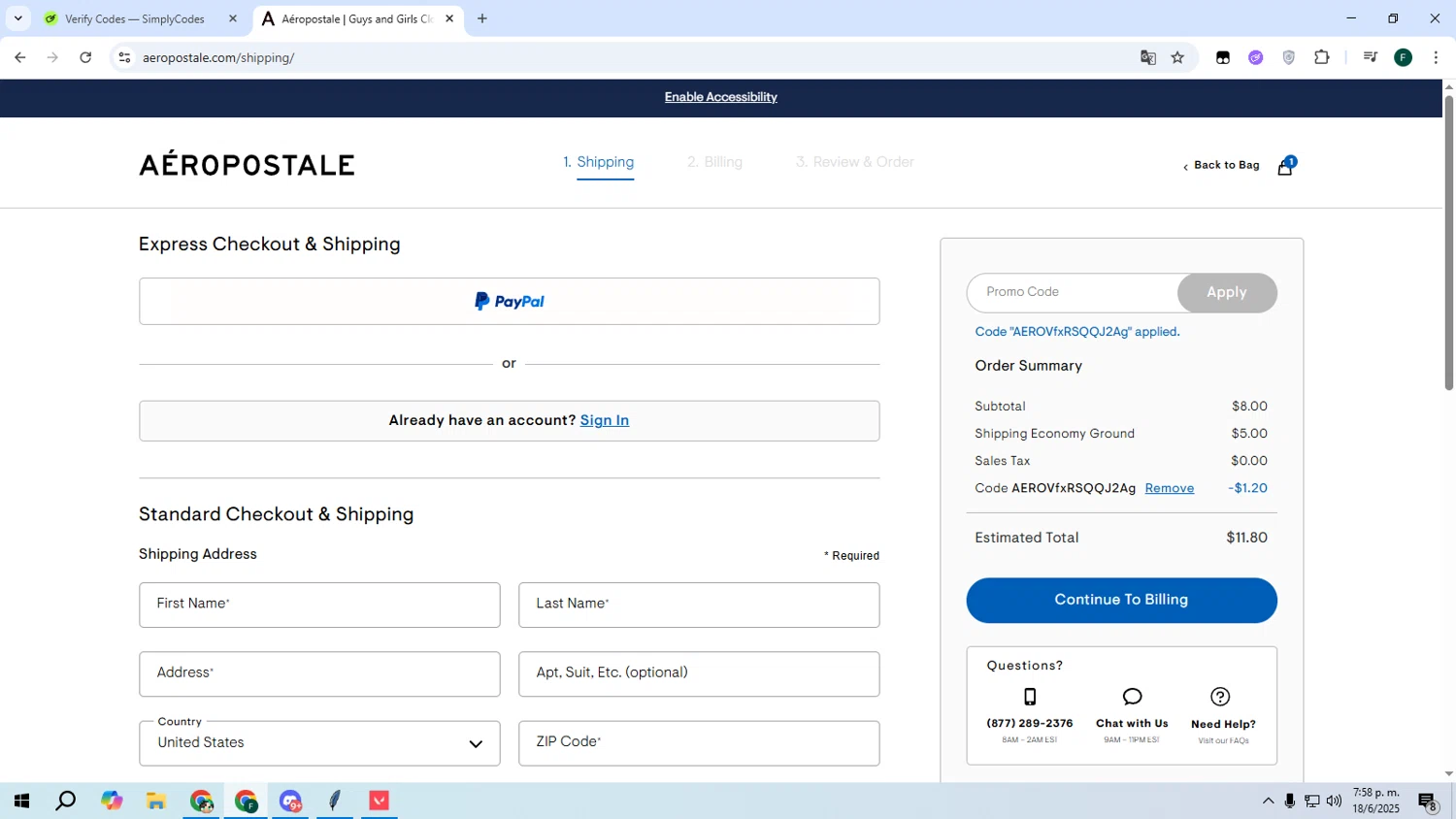Open the shopping bag icon
The height and width of the screenshot is (819, 1456).
tap(1285, 166)
